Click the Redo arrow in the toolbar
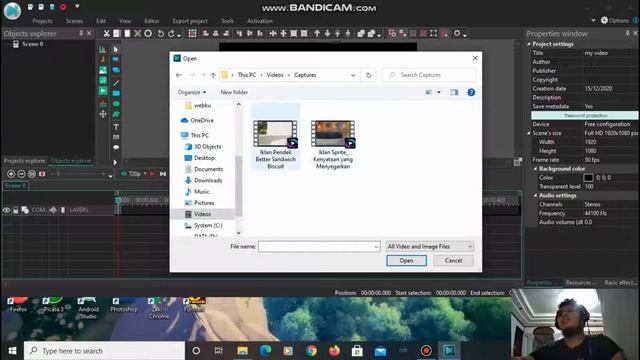 coord(171,33)
